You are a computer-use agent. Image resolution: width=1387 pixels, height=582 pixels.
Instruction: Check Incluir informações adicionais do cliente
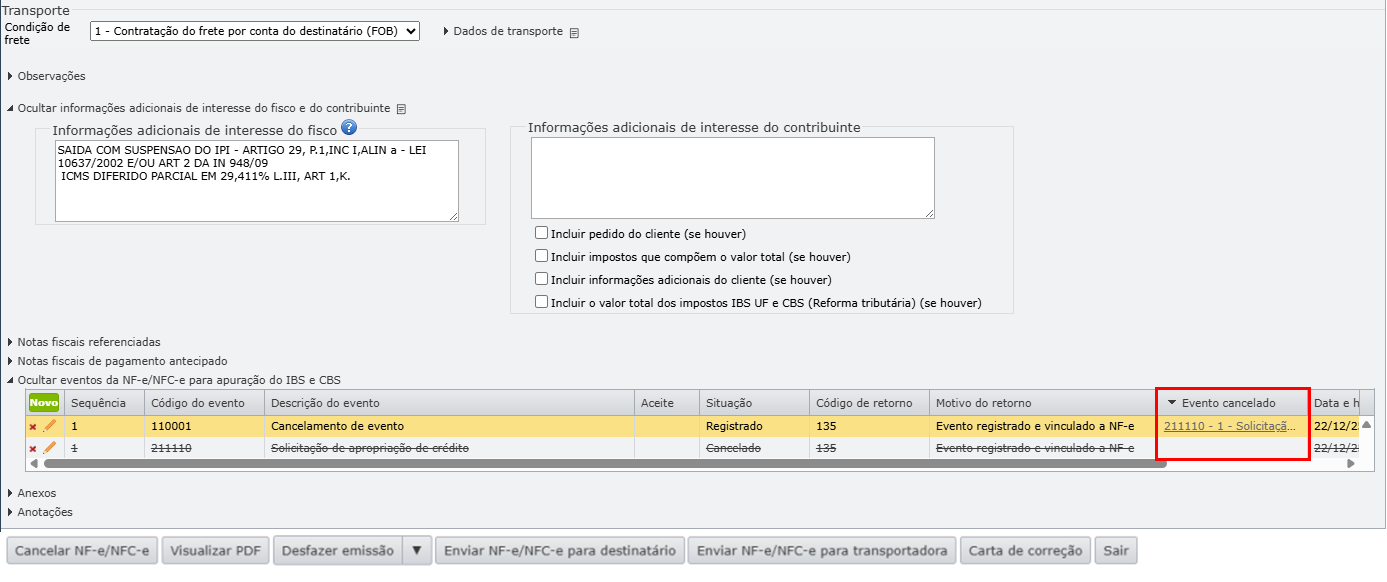click(541, 279)
